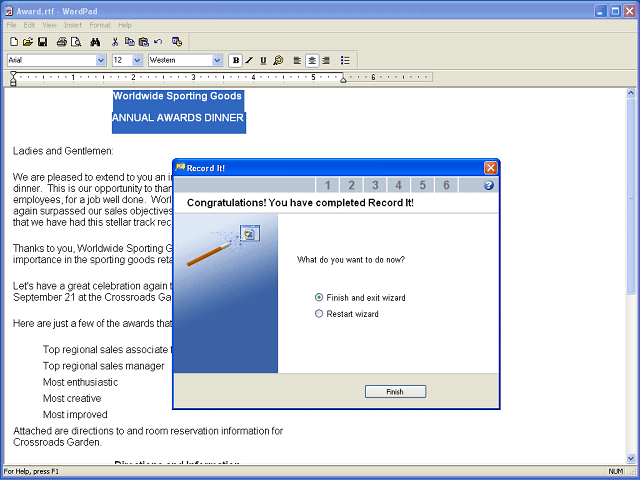
Task: Open the File menu
Action: 11,25
